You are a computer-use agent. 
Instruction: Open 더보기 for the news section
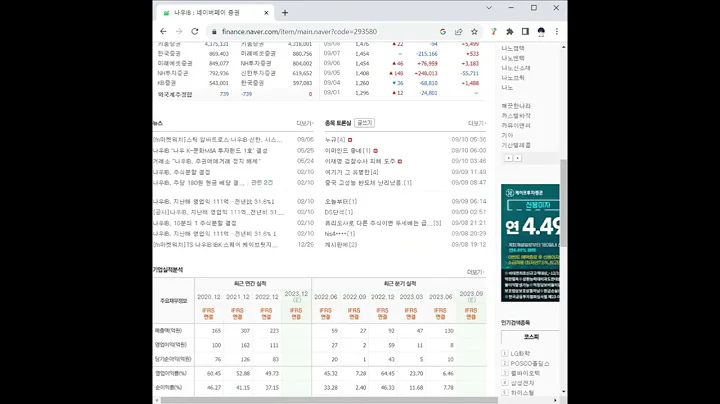tap(305, 123)
